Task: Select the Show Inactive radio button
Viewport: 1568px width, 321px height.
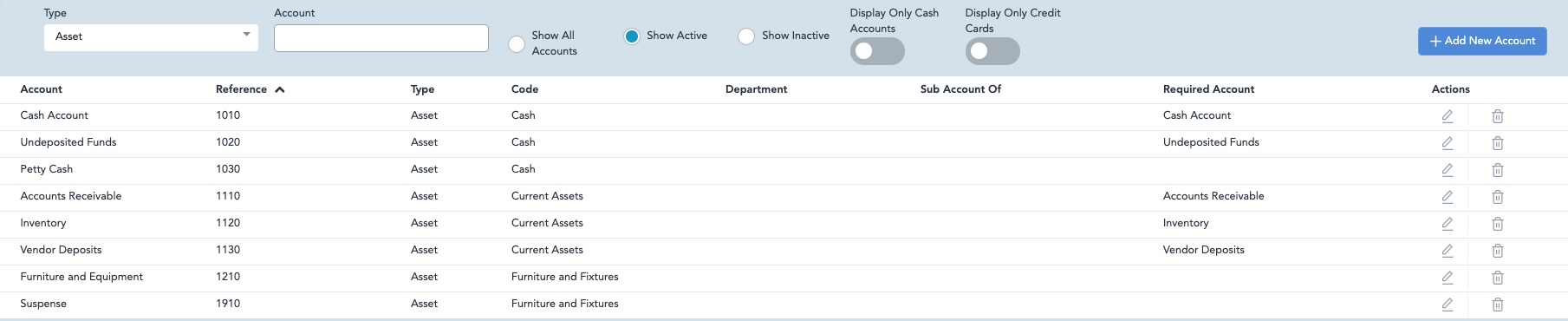Action: coord(746,36)
